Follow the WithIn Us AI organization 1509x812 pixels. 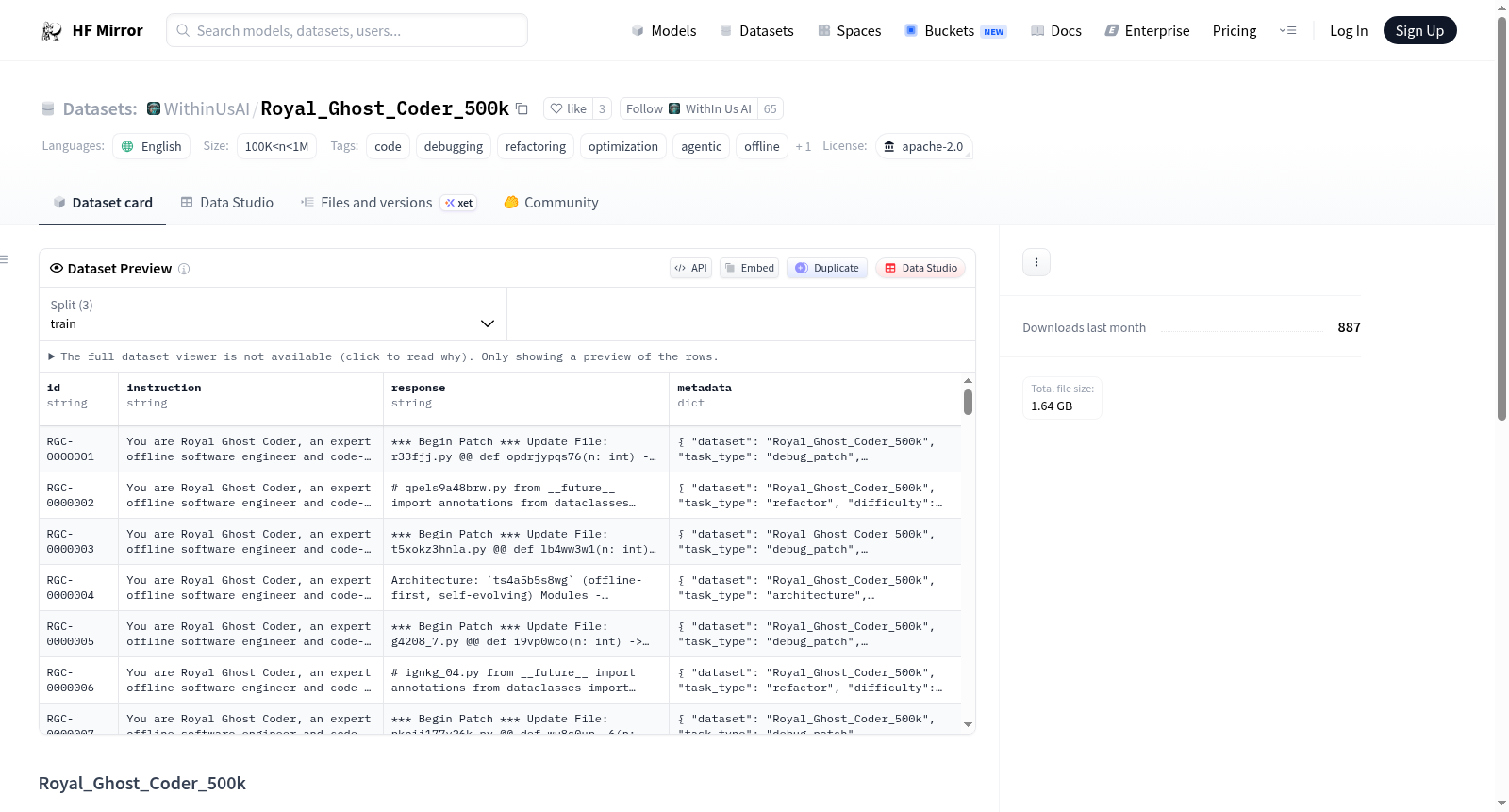click(x=689, y=108)
